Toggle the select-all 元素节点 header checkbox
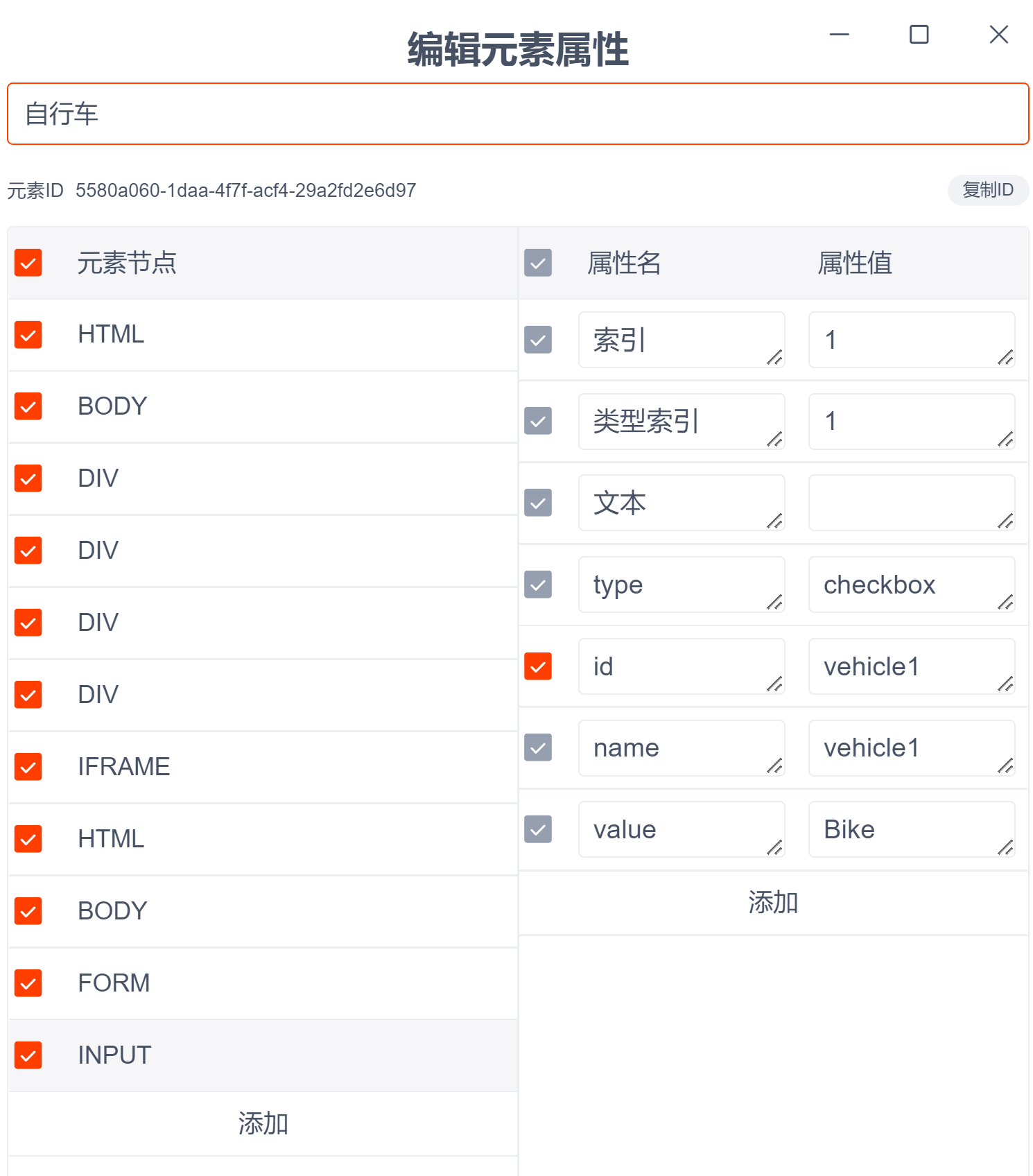The width and height of the screenshot is (1033, 1176). coord(28,263)
